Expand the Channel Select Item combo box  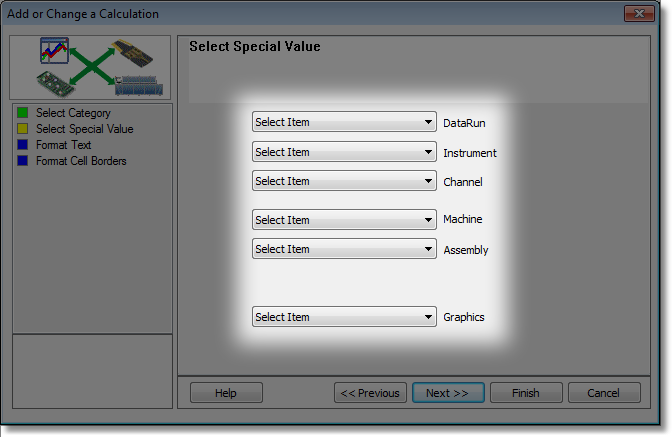click(x=344, y=181)
